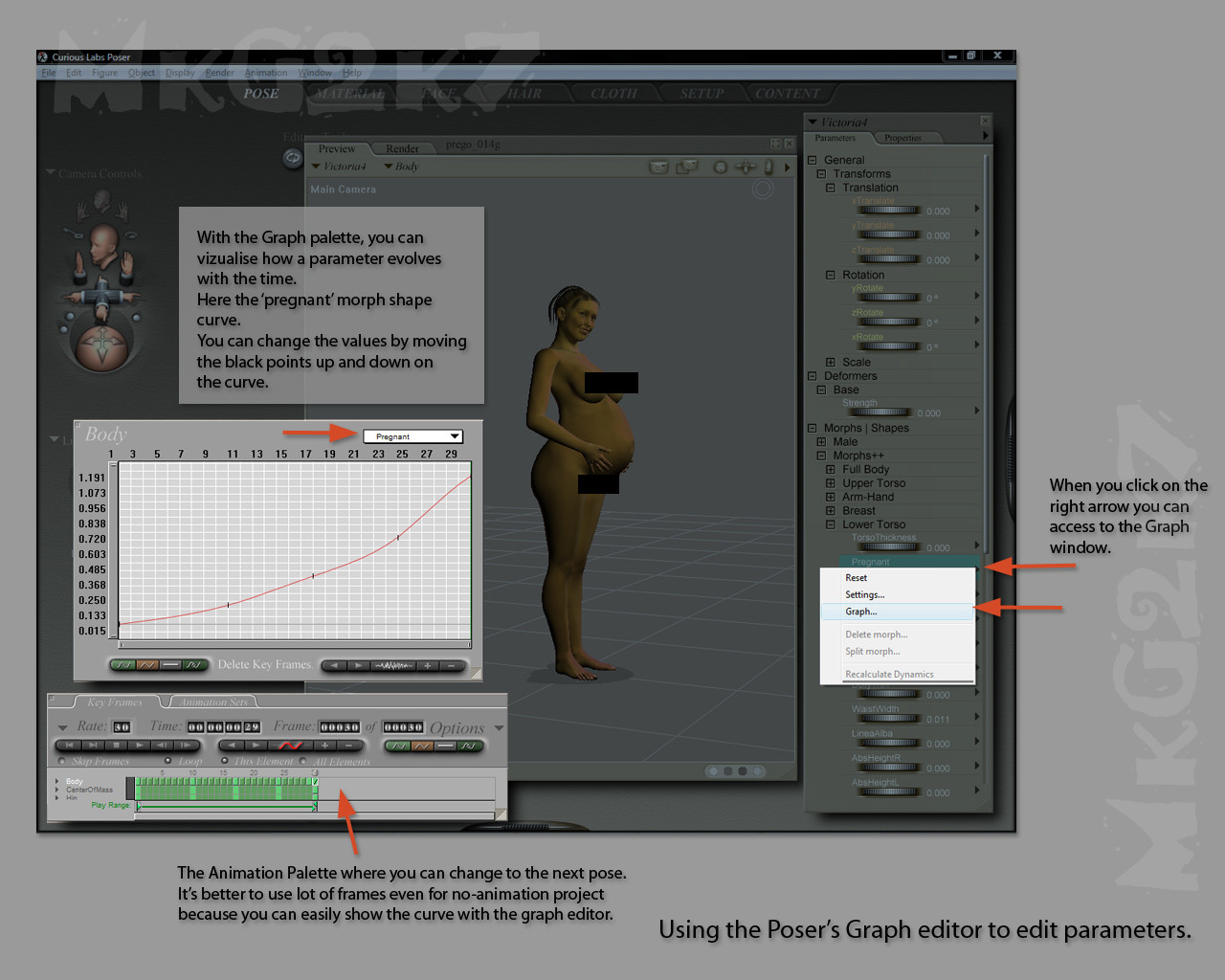Open the Render menu in menu bar
The width and height of the screenshot is (1225, 980).
[x=219, y=73]
